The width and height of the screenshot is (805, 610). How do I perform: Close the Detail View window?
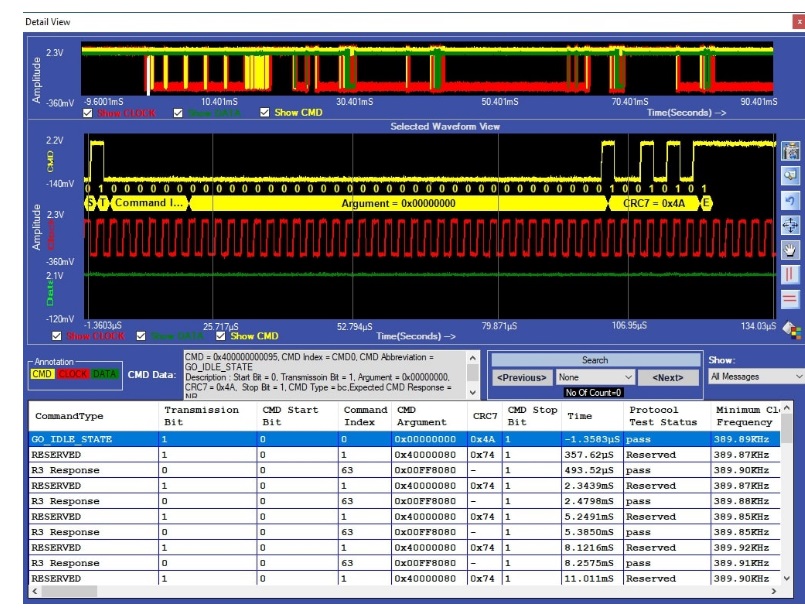tap(799, 22)
